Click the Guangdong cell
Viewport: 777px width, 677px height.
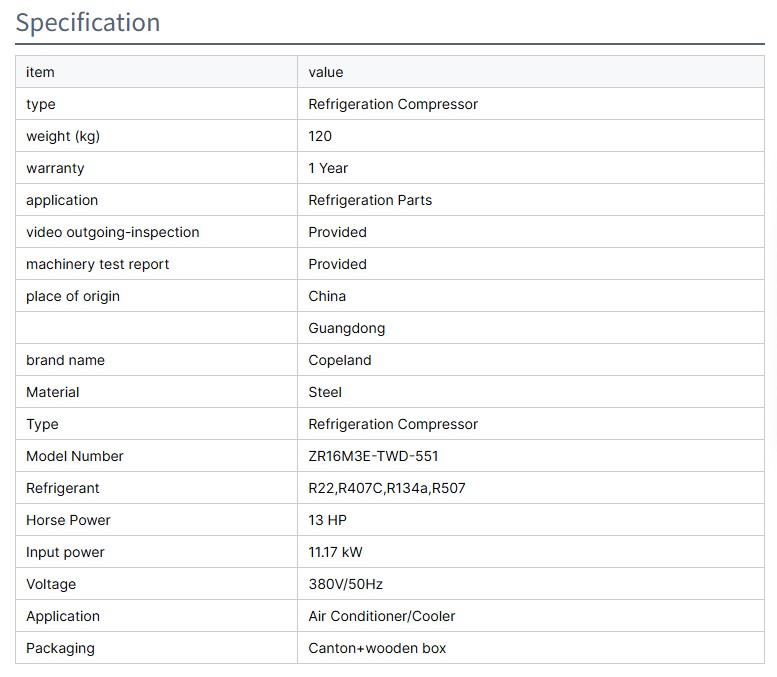[x=346, y=328]
